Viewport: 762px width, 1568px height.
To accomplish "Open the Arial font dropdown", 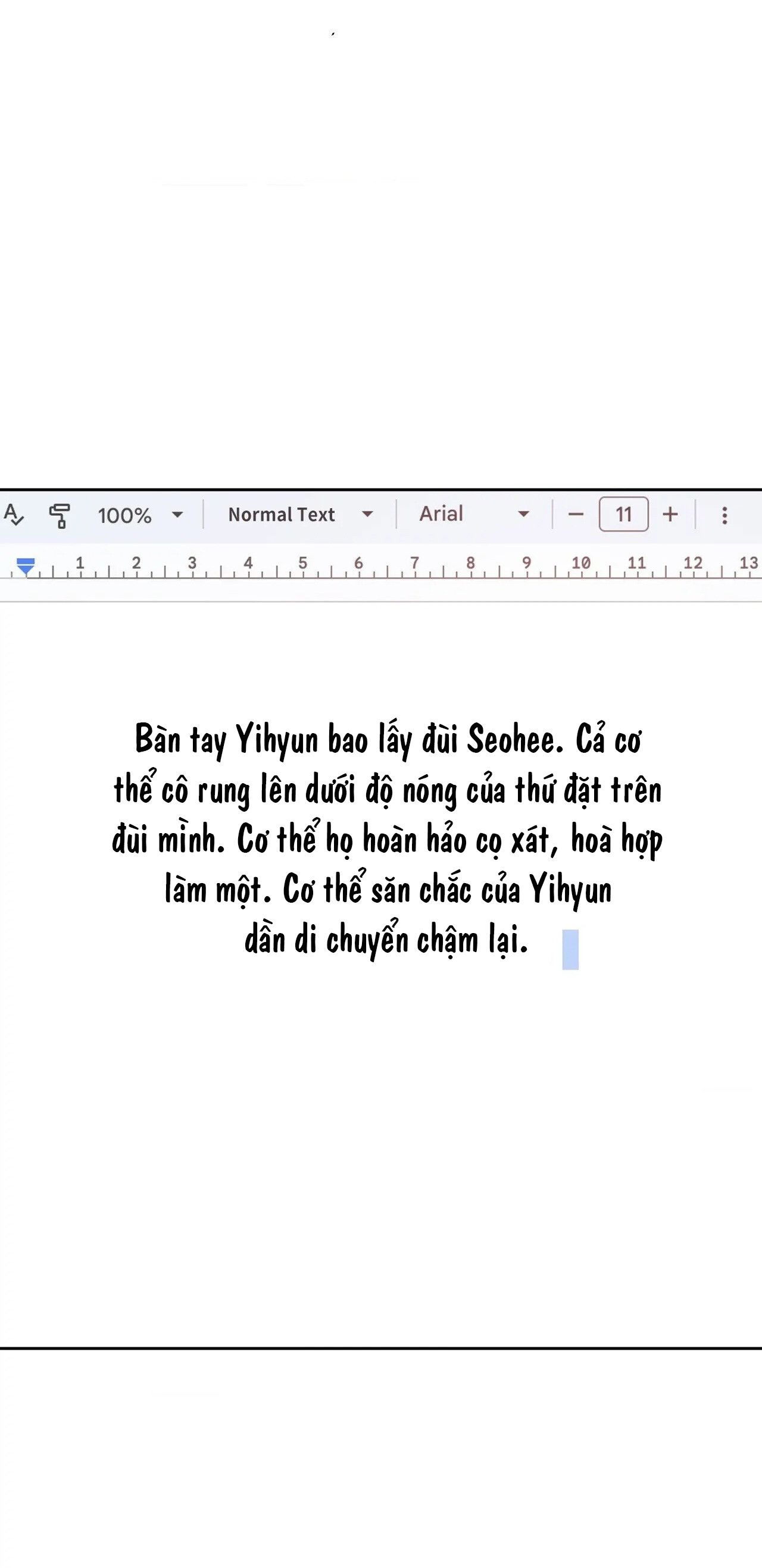I will [x=474, y=514].
